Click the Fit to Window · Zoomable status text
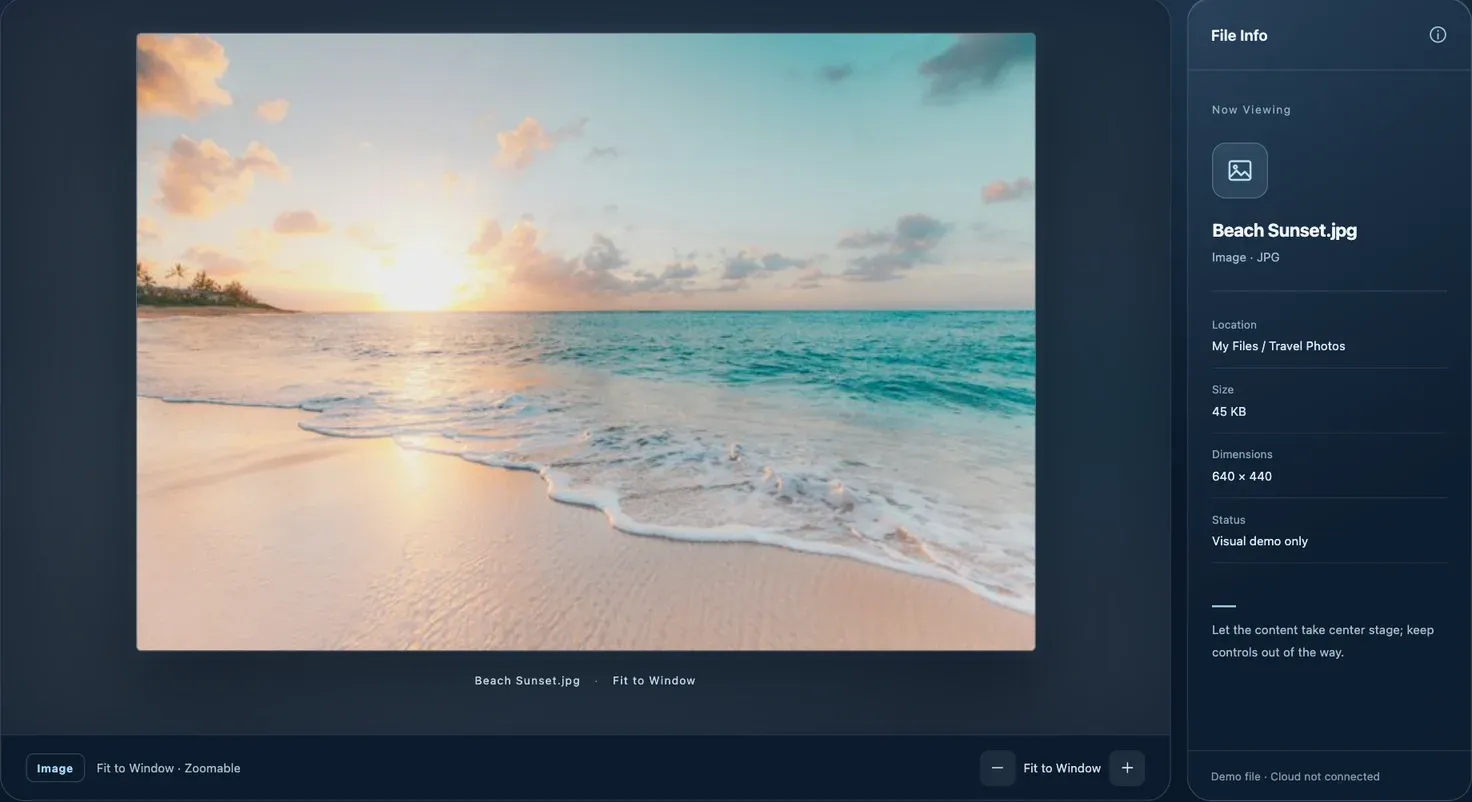 (x=168, y=768)
